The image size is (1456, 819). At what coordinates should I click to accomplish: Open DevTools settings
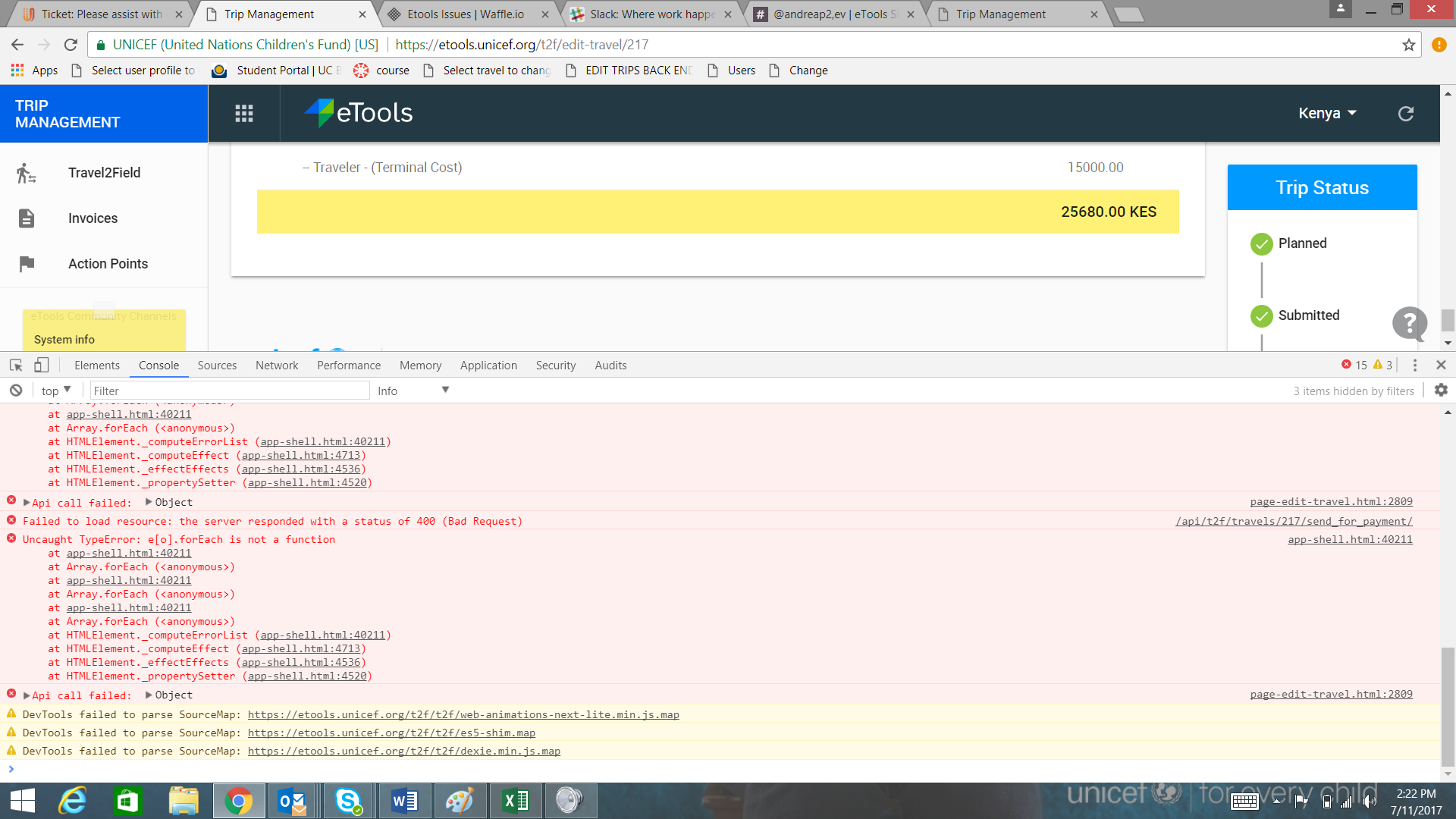point(1441,390)
